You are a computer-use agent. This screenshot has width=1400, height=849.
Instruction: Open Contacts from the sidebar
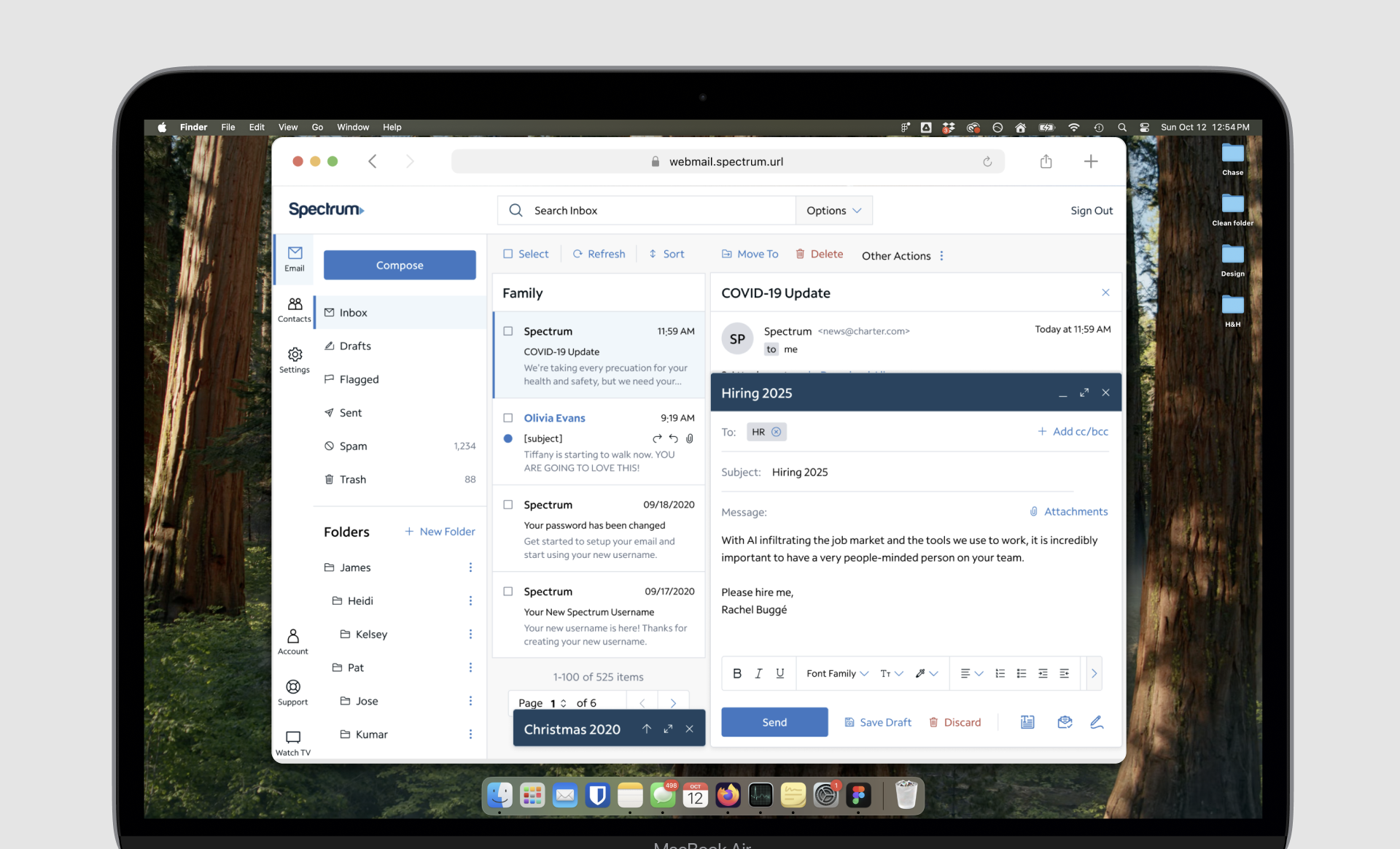pos(295,309)
